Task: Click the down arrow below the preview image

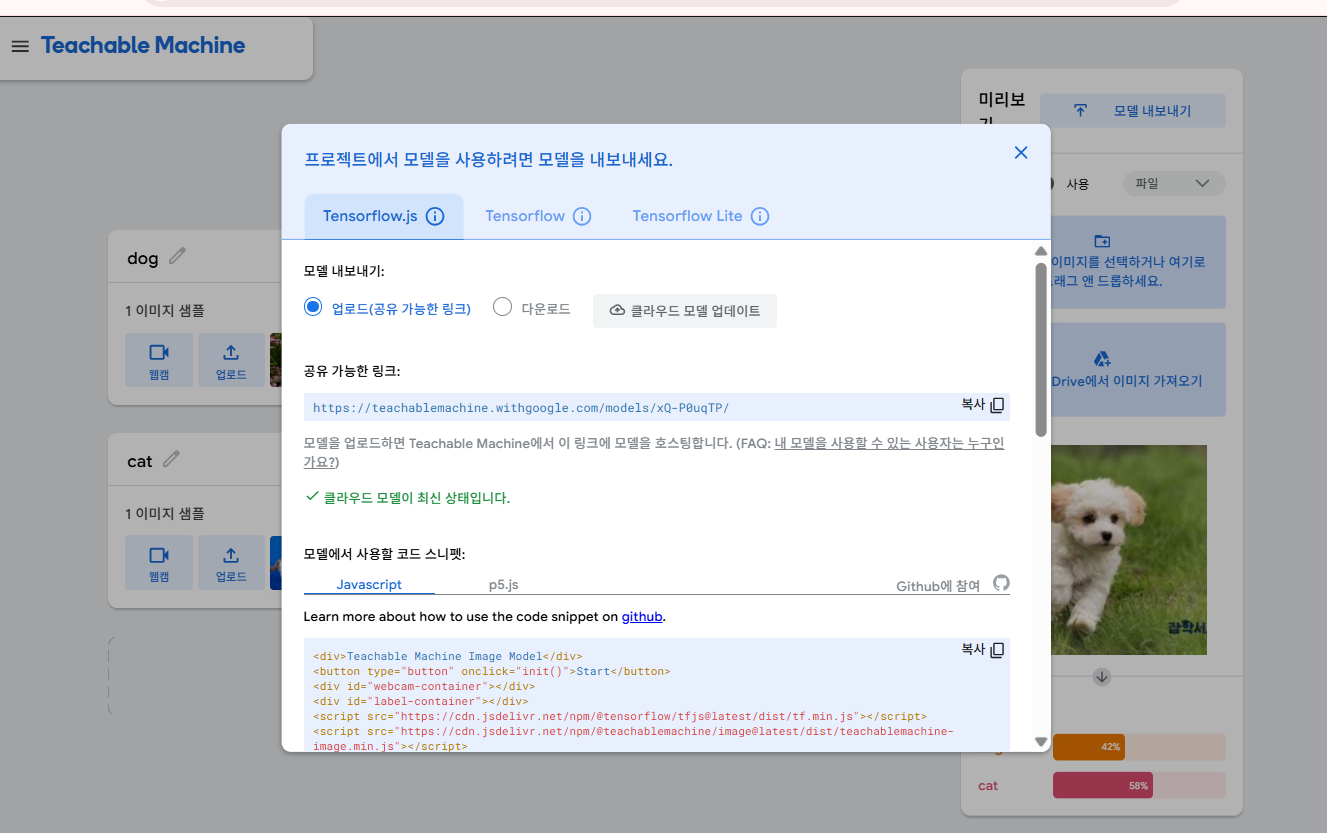Action: click(x=1102, y=677)
